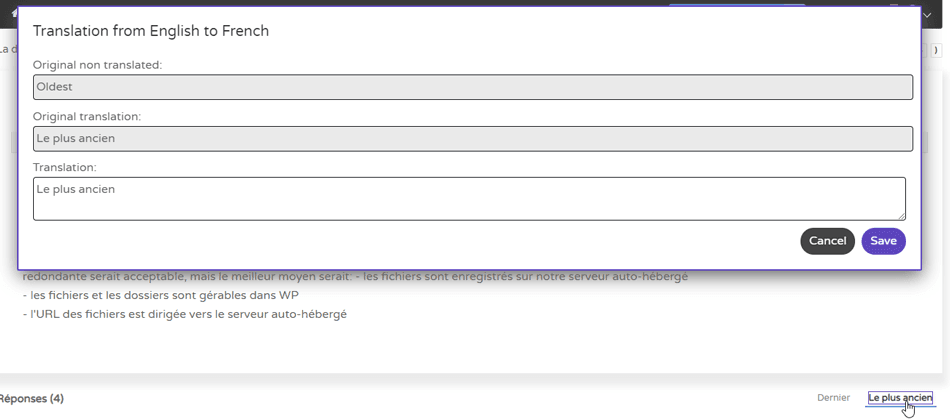
Task: Sort replies by 'Dernier'
Action: 833,398
